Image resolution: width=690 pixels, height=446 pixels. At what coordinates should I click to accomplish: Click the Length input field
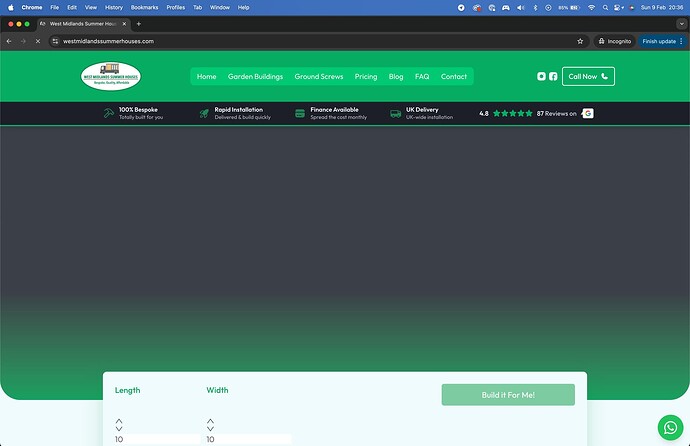click(157, 439)
